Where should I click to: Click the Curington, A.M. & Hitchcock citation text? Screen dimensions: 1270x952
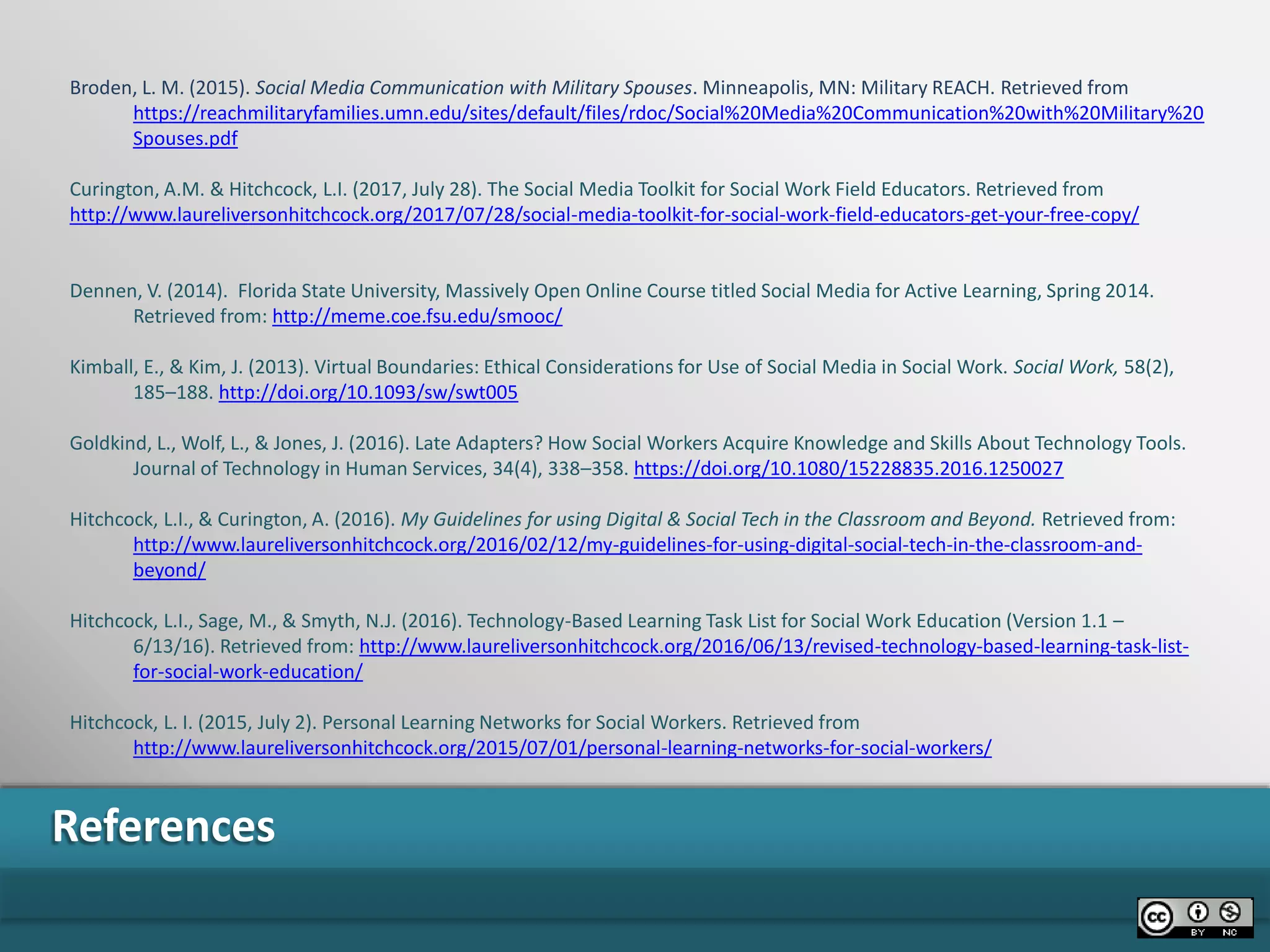(x=586, y=189)
